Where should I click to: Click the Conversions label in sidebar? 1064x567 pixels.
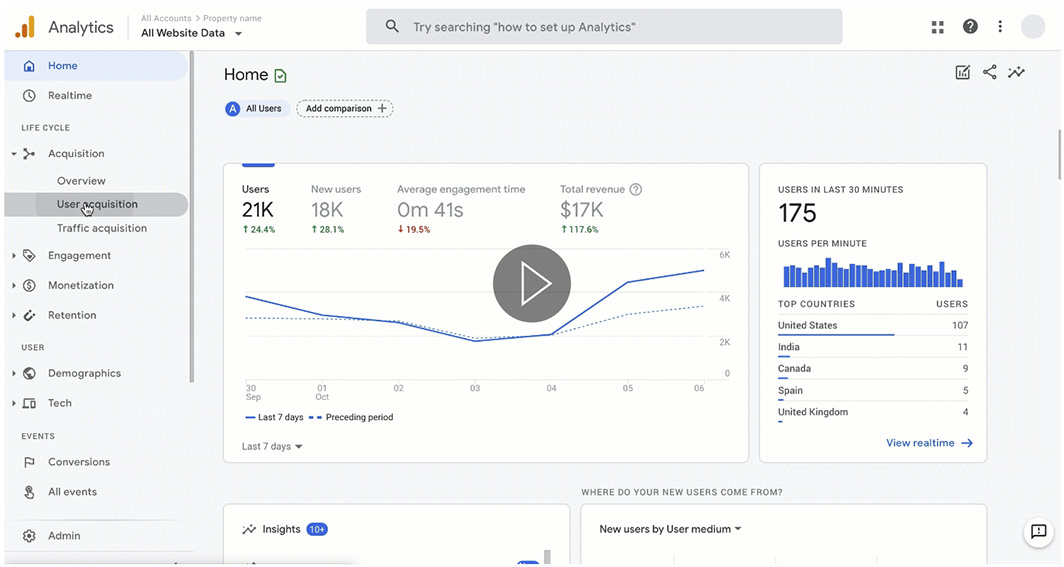pos(79,462)
